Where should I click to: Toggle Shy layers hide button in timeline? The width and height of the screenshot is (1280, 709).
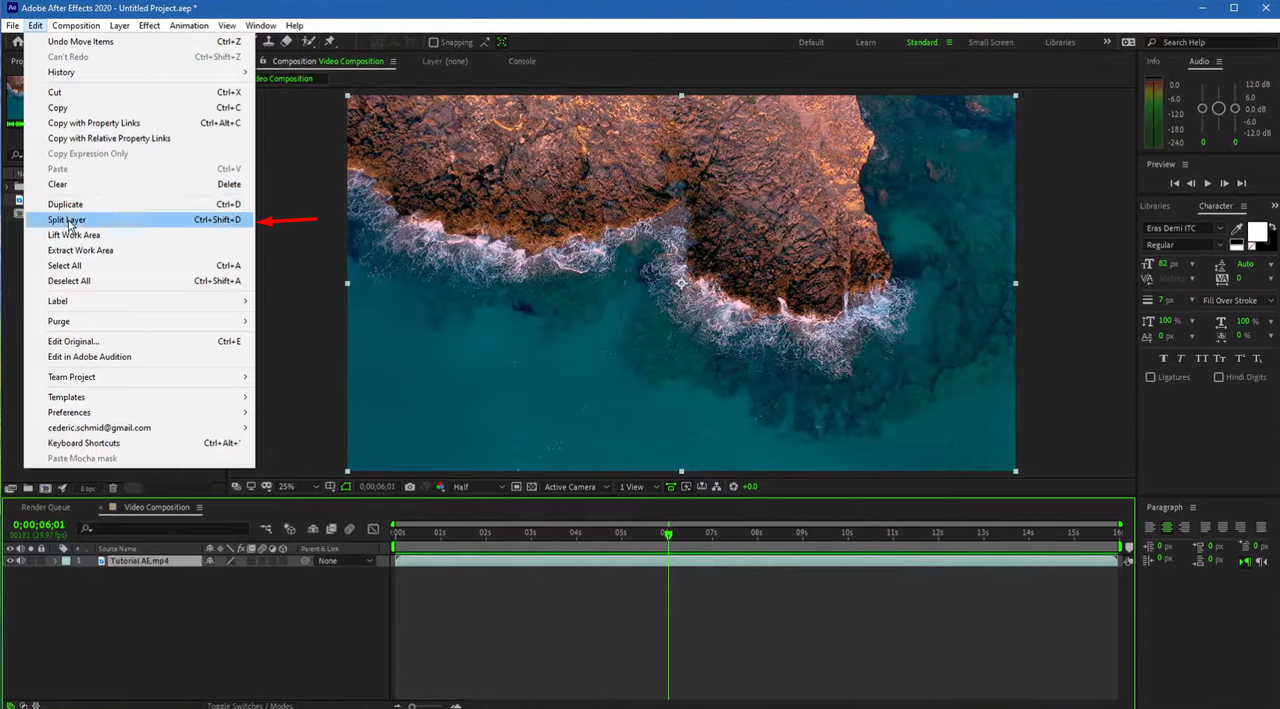[313, 529]
